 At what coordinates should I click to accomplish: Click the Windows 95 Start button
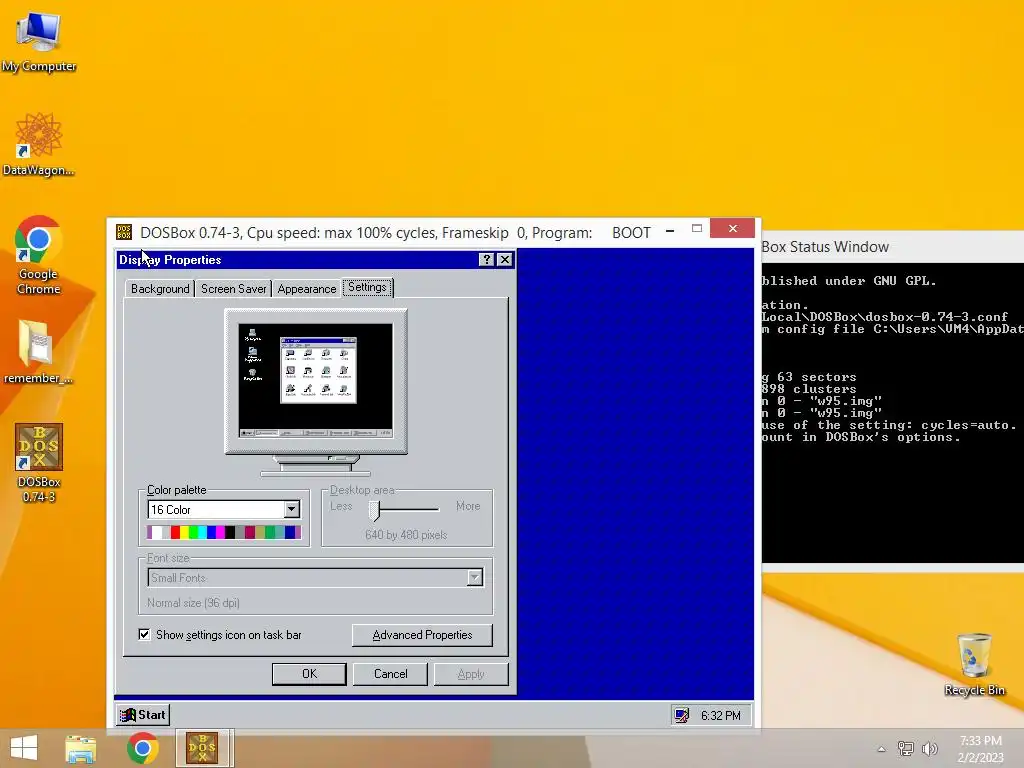pyautogui.click(x=143, y=715)
